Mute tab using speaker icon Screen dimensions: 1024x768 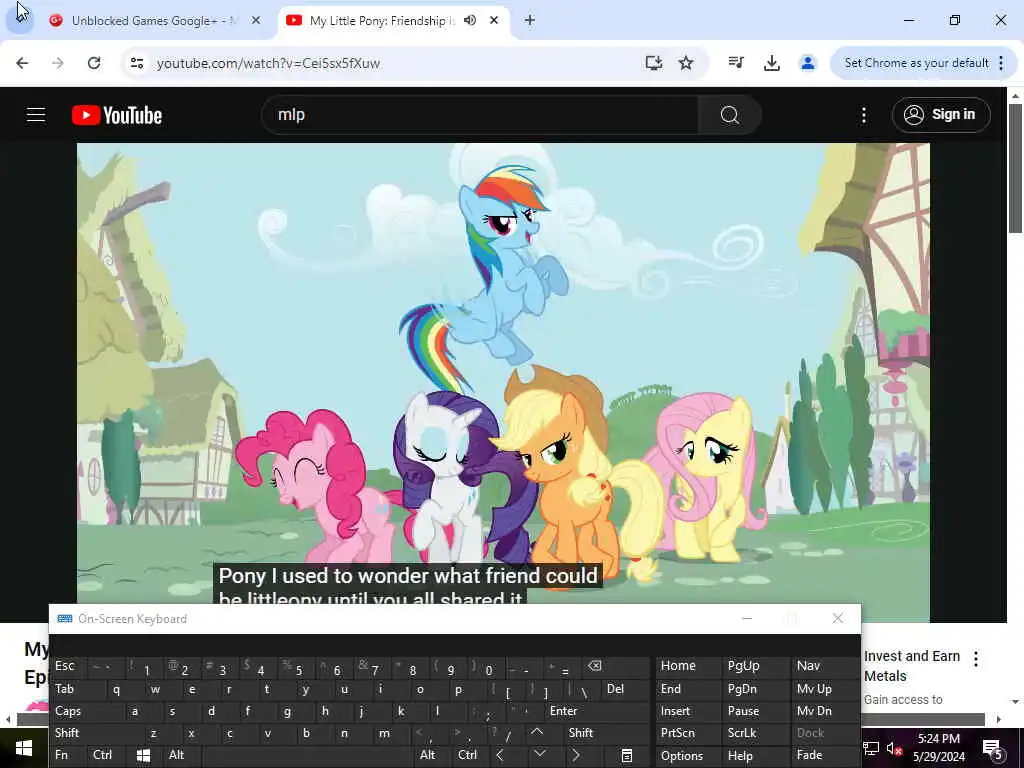[470, 20]
